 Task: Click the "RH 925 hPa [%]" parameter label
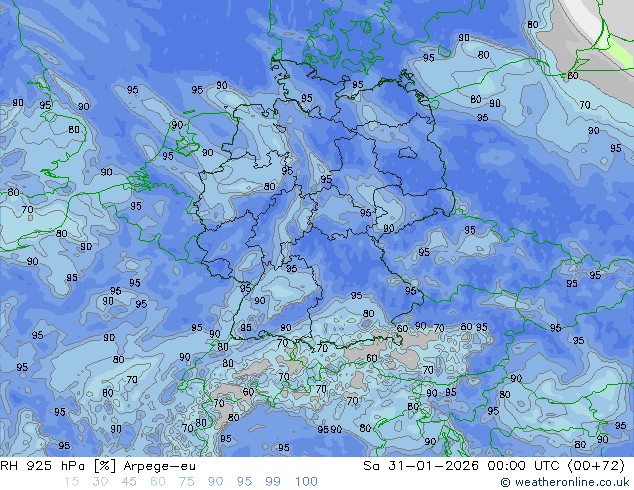[x=58, y=466]
